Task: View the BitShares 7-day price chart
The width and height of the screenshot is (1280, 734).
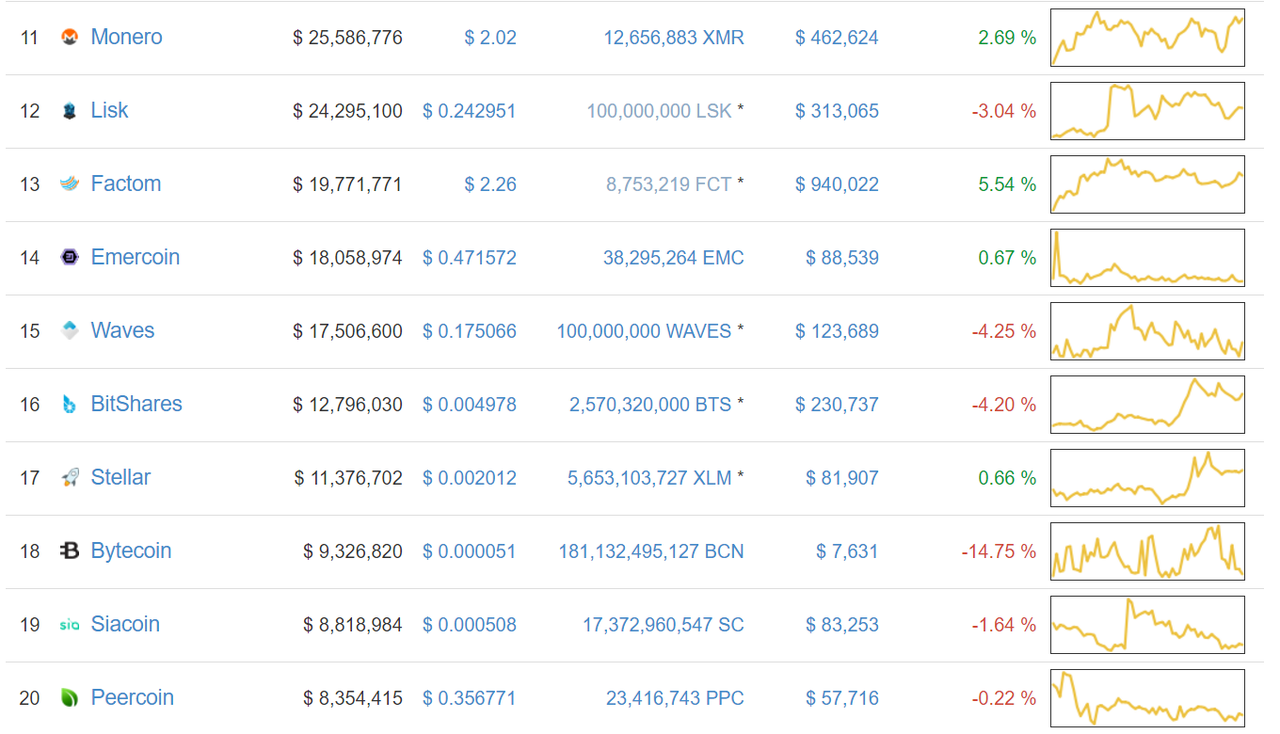Action: click(x=1147, y=405)
